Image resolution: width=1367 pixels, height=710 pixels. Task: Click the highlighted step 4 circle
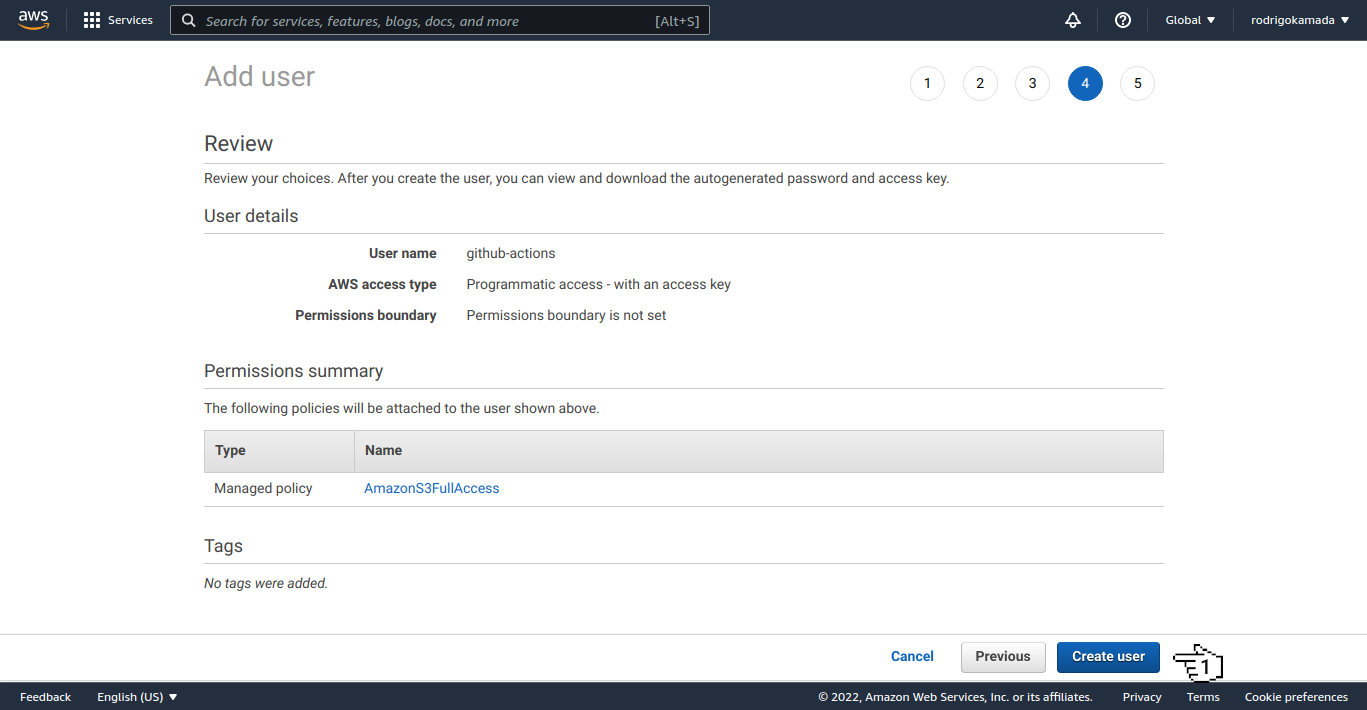[x=1085, y=83]
